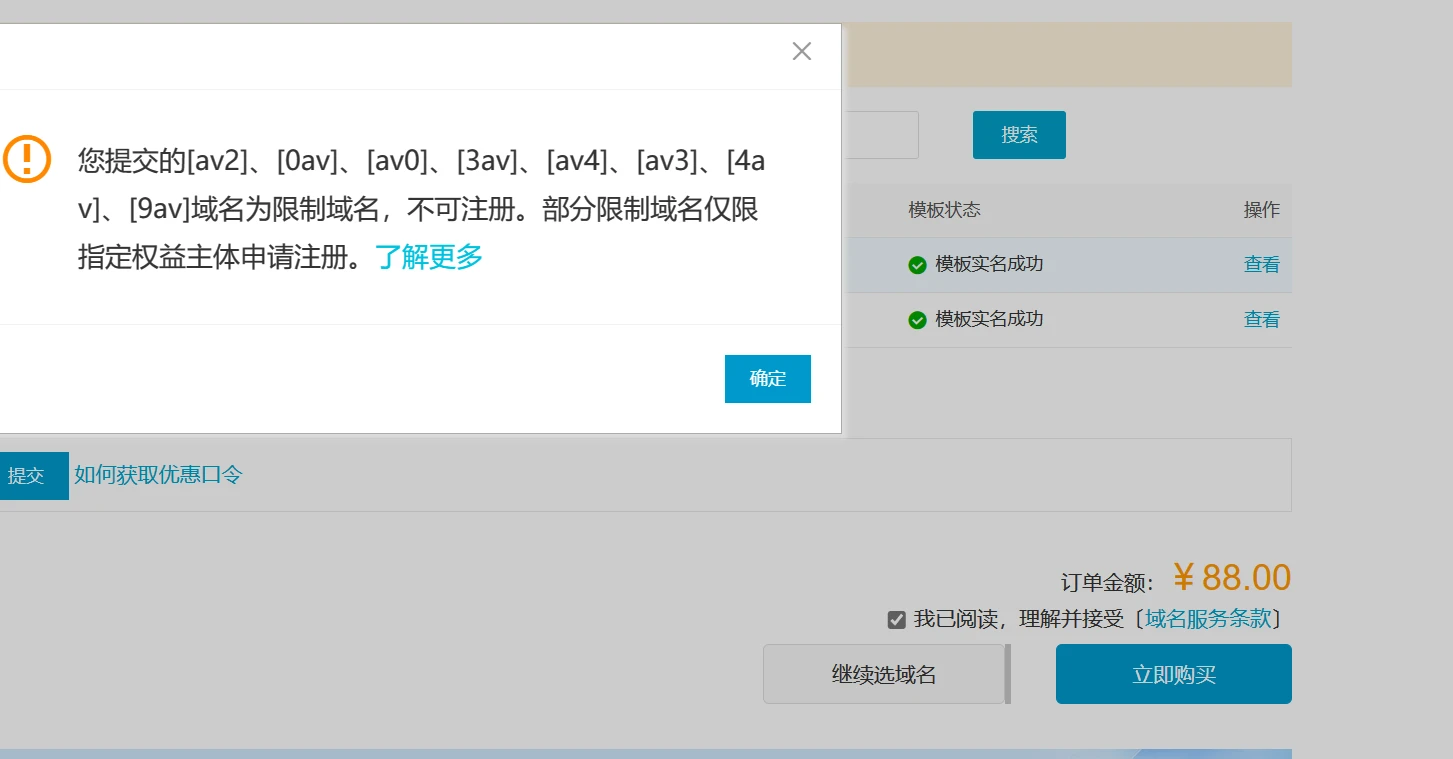The image size is (1453, 759).
Task: Click the 模板状态 column header
Action: tap(944, 210)
